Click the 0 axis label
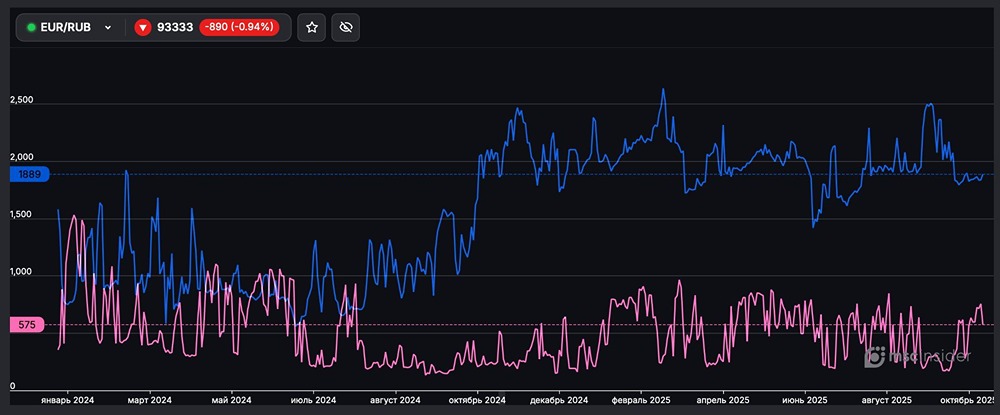The image size is (1000, 415). 13,386
